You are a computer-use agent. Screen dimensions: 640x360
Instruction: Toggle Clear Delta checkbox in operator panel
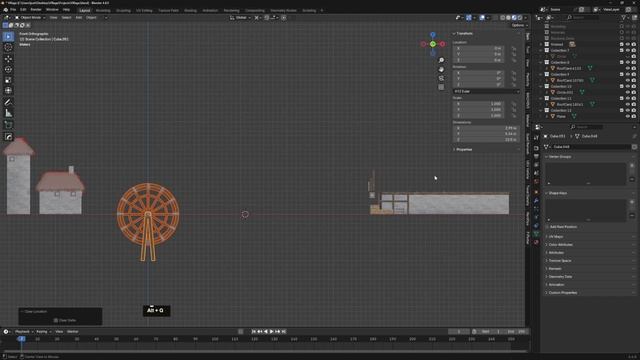pyautogui.click(x=56, y=320)
